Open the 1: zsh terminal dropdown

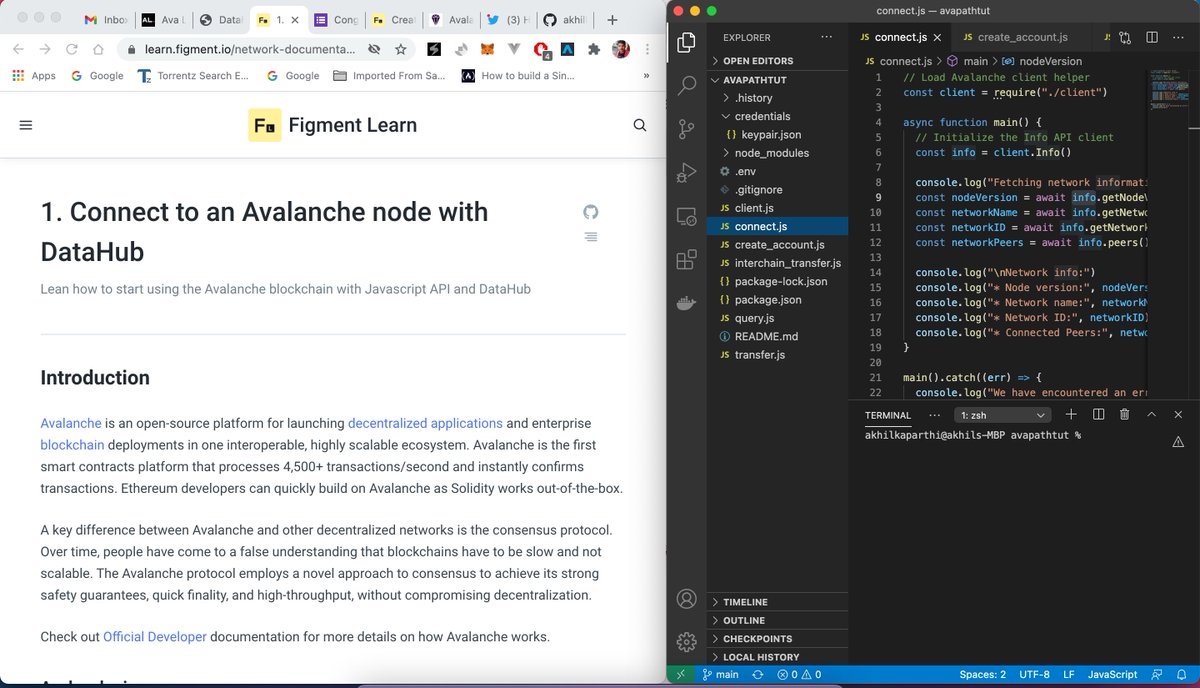1003,414
